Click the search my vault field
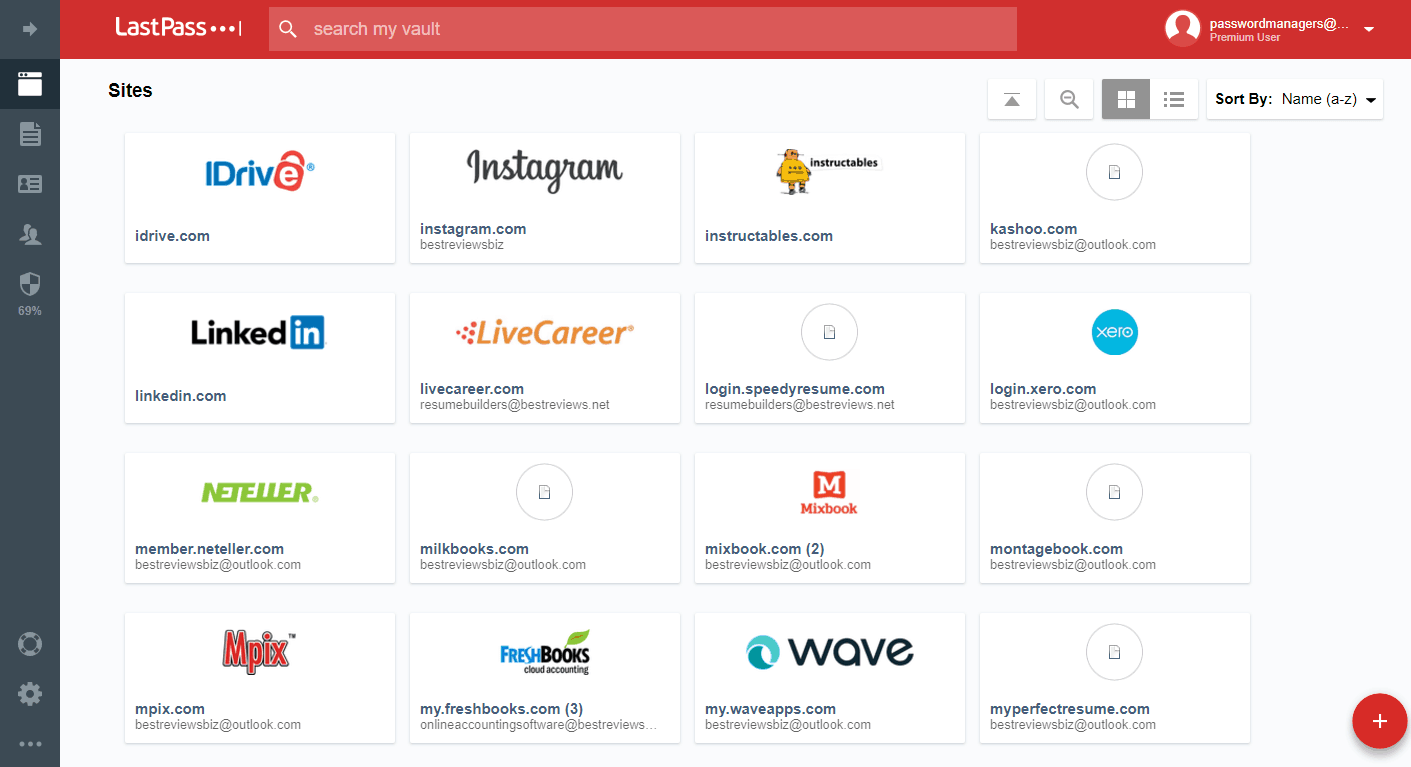Viewport: 1411px width, 767px height. (642, 29)
